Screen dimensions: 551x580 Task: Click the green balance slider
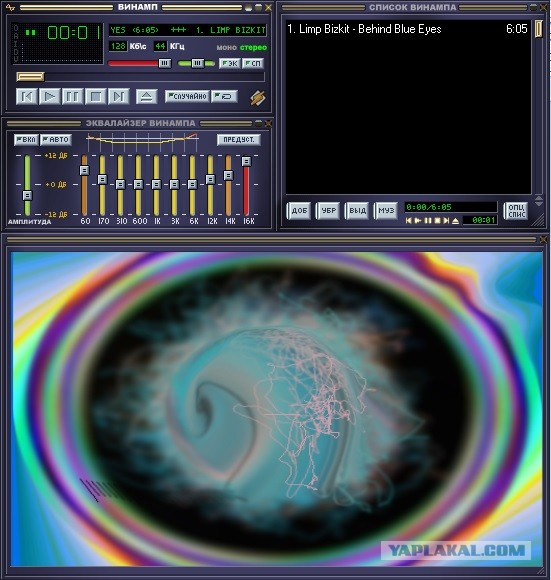point(196,64)
